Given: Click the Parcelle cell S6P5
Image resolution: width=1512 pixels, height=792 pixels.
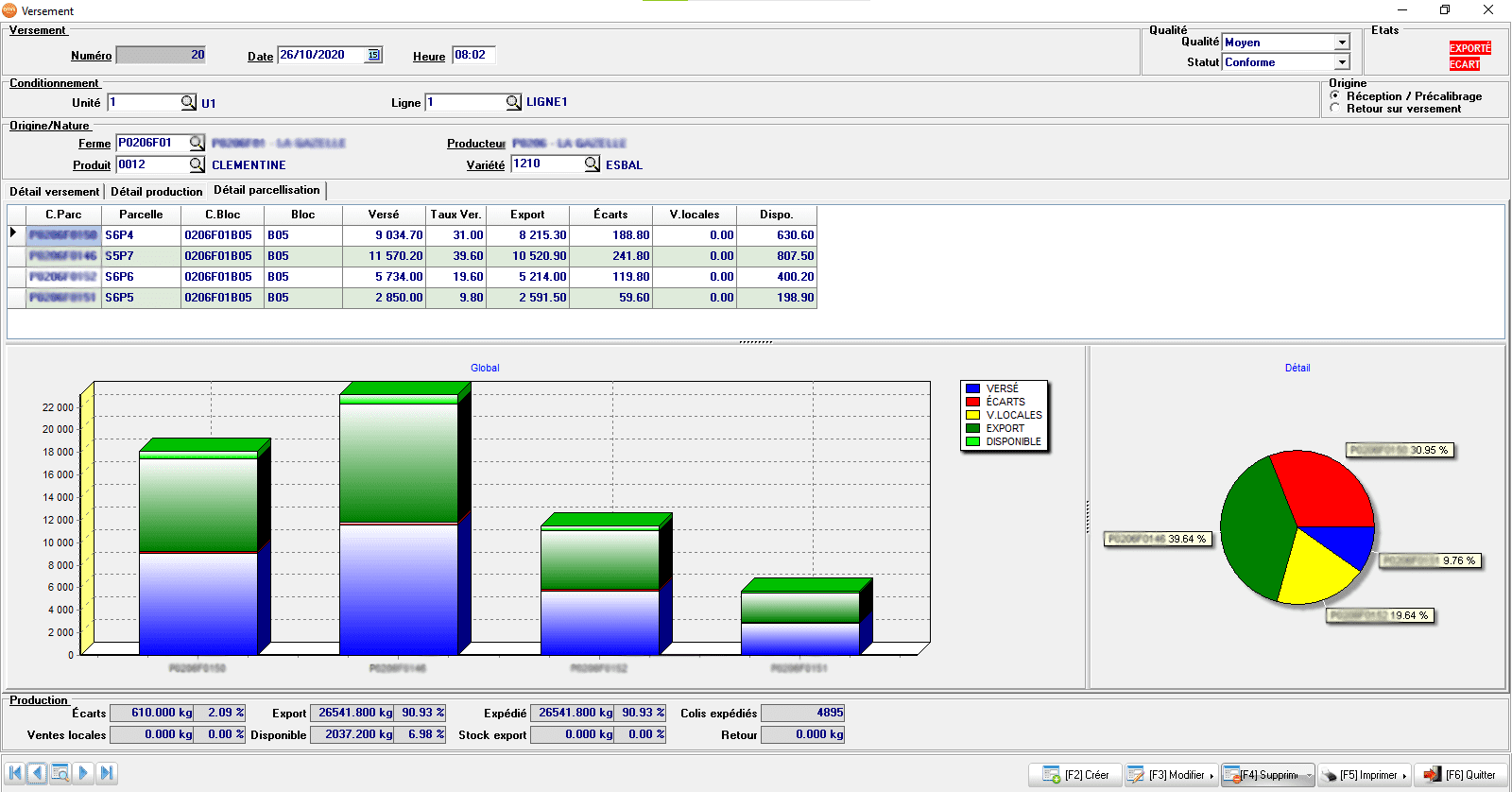Looking at the screenshot, I should [x=141, y=298].
